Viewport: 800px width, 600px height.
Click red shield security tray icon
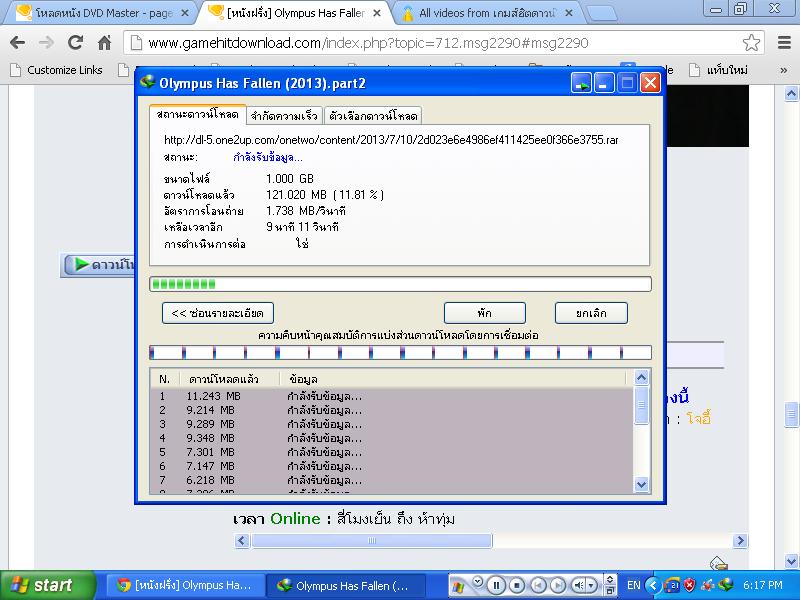(689, 585)
